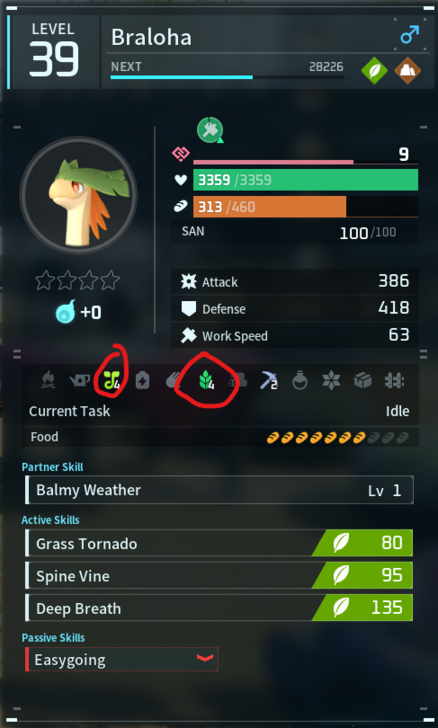Select the Planting level 4 sprout icon
The width and height of the screenshot is (438, 728).
111,381
